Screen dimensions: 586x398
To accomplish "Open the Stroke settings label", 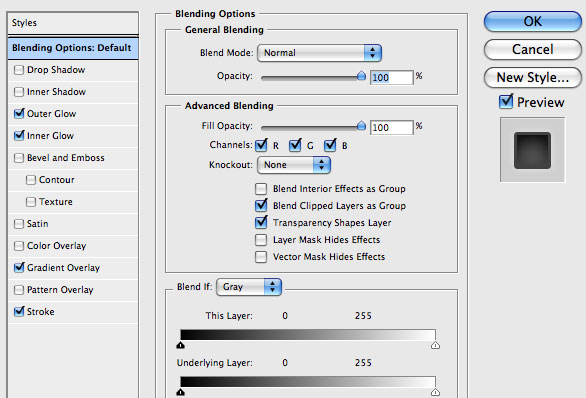I will (41, 312).
